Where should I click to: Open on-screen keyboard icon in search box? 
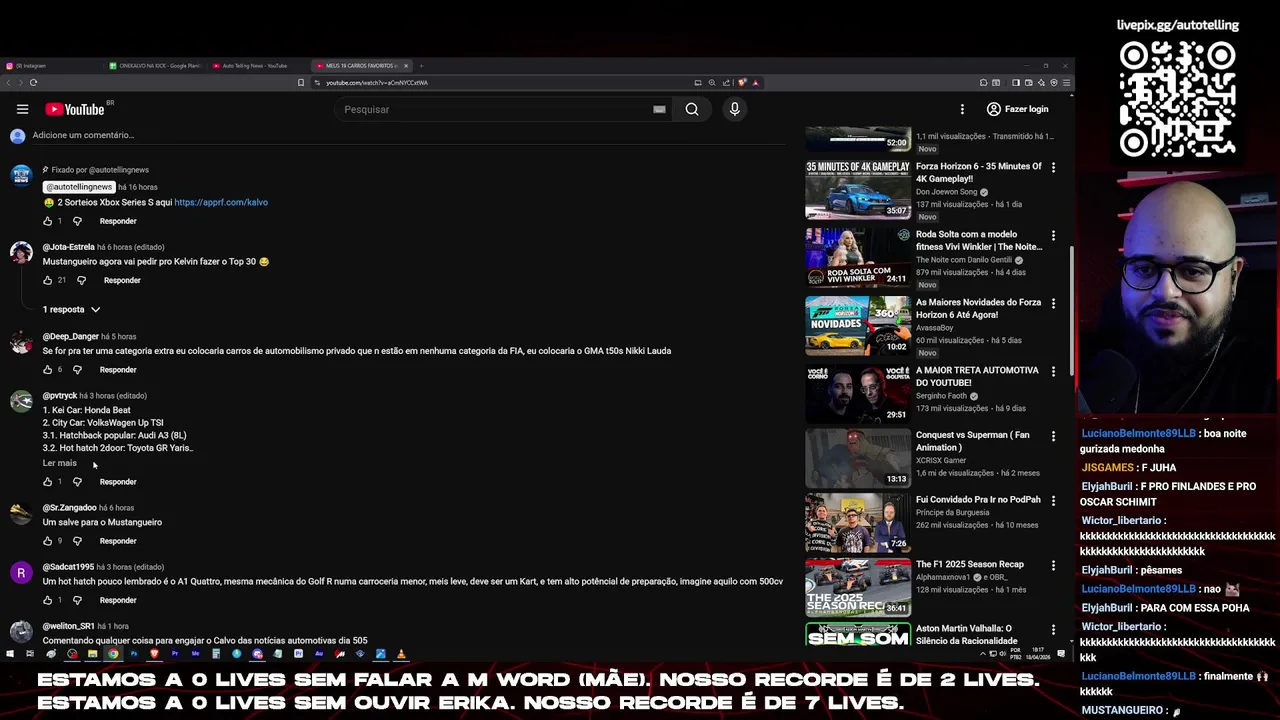tap(659, 109)
